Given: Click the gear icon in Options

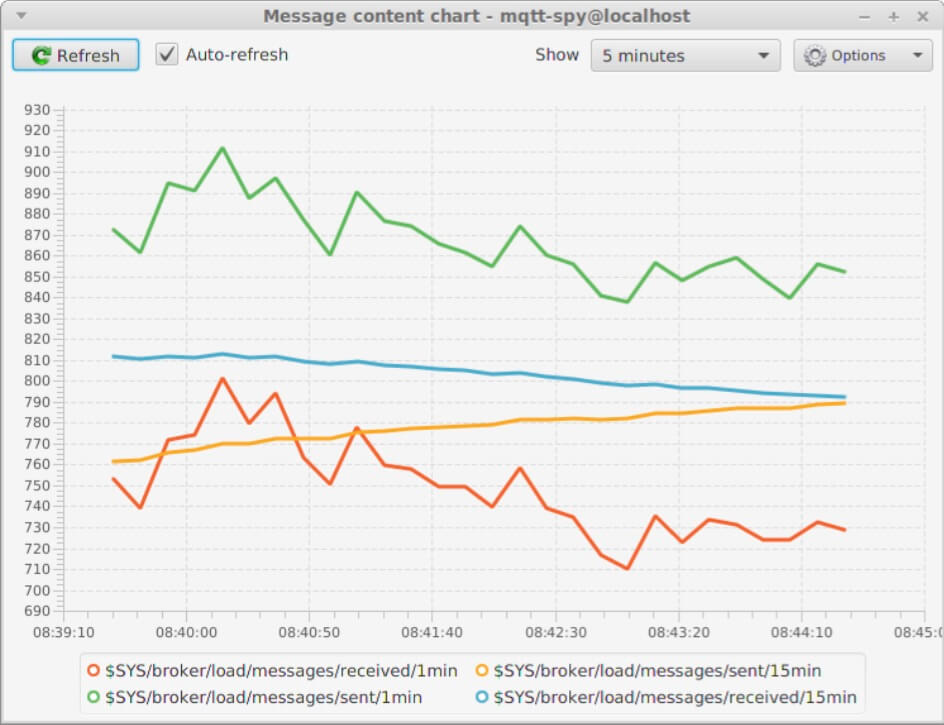Looking at the screenshot, I should pyautogui.click(x=815, y=55).
